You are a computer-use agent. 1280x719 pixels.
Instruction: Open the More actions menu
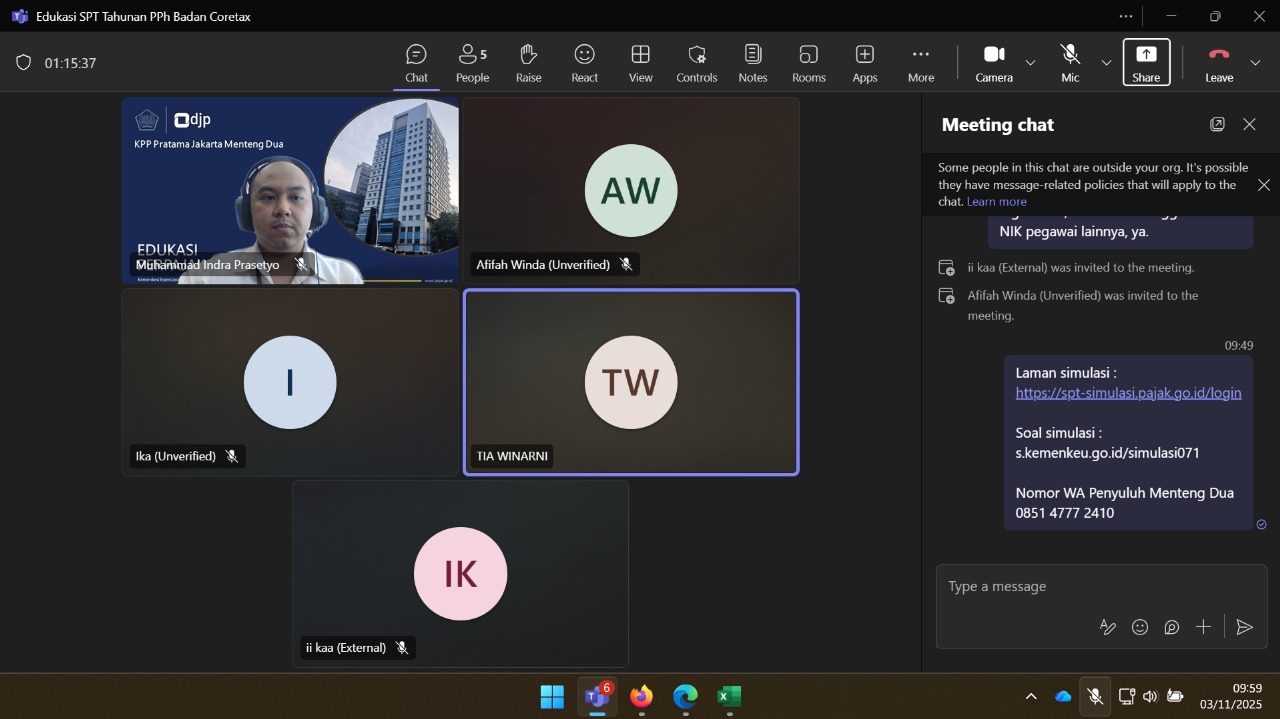[x=920, y=63]
